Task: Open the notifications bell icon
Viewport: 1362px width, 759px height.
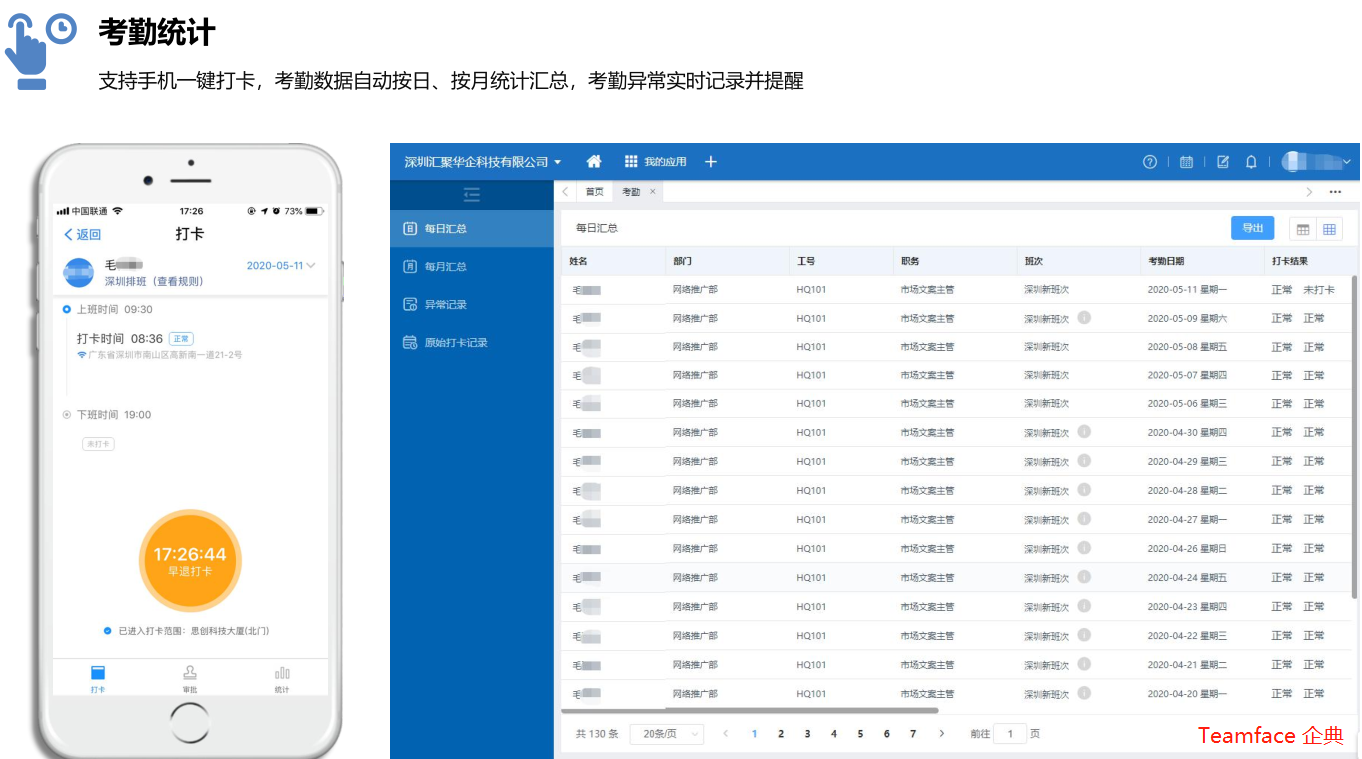Action: click(1251, 161)
